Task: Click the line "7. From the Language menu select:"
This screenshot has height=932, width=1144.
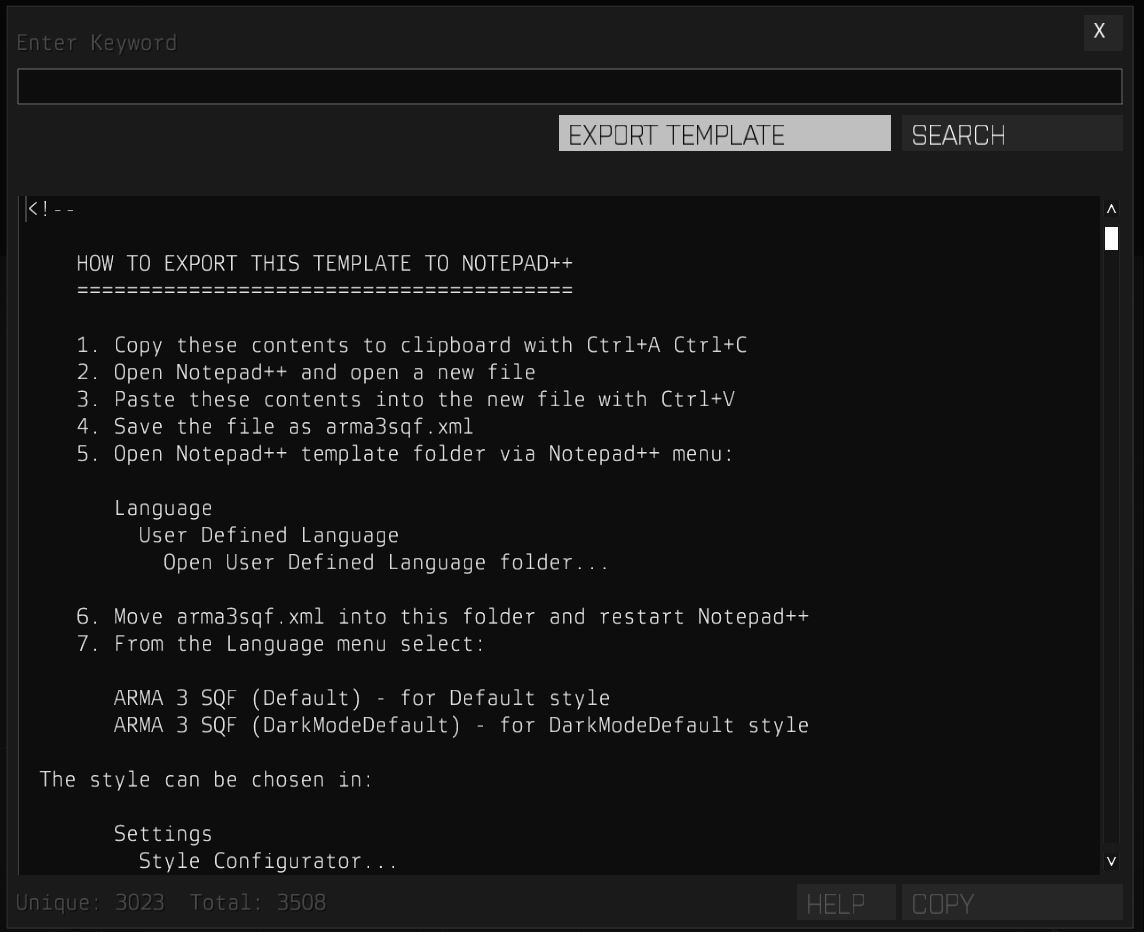Action: 281,644
